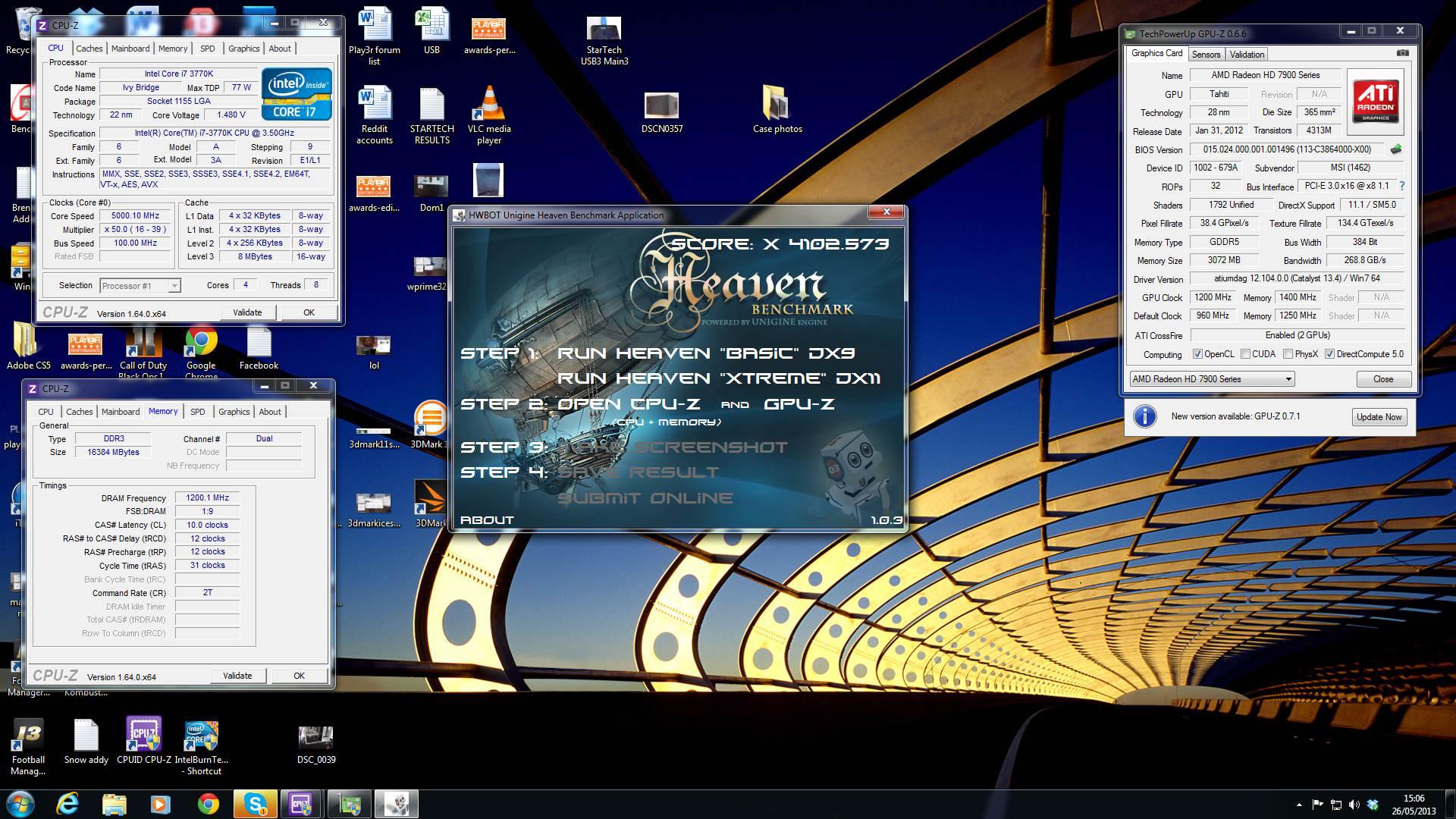Click OK in top CPU-Z window
This screenshot has width=1456, height=819.
(x=309, y=312)
